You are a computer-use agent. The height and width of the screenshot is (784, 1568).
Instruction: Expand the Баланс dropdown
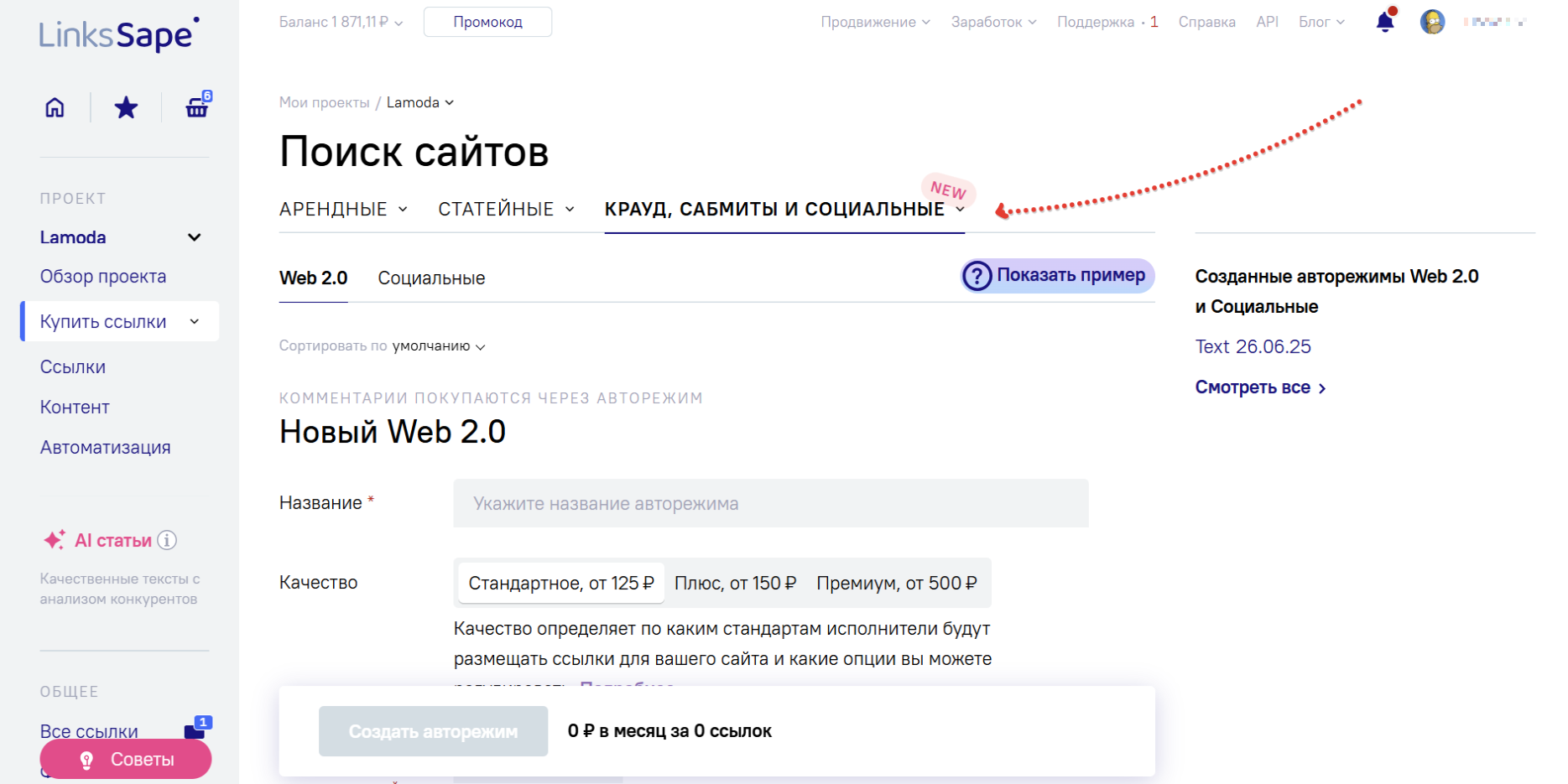(341, 22)
